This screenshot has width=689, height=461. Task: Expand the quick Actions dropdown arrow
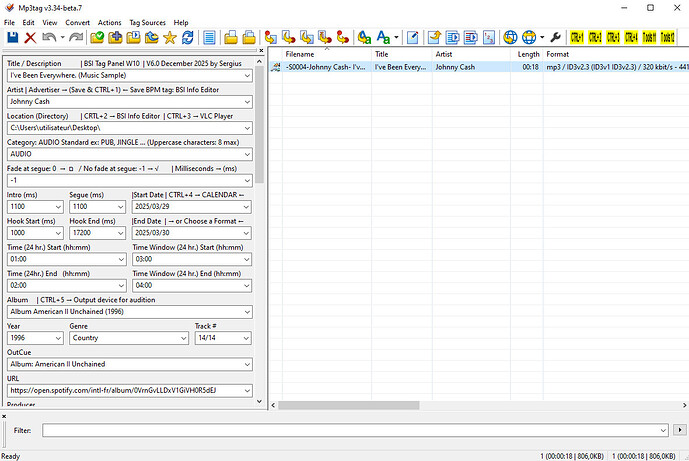tap(396, 38)
